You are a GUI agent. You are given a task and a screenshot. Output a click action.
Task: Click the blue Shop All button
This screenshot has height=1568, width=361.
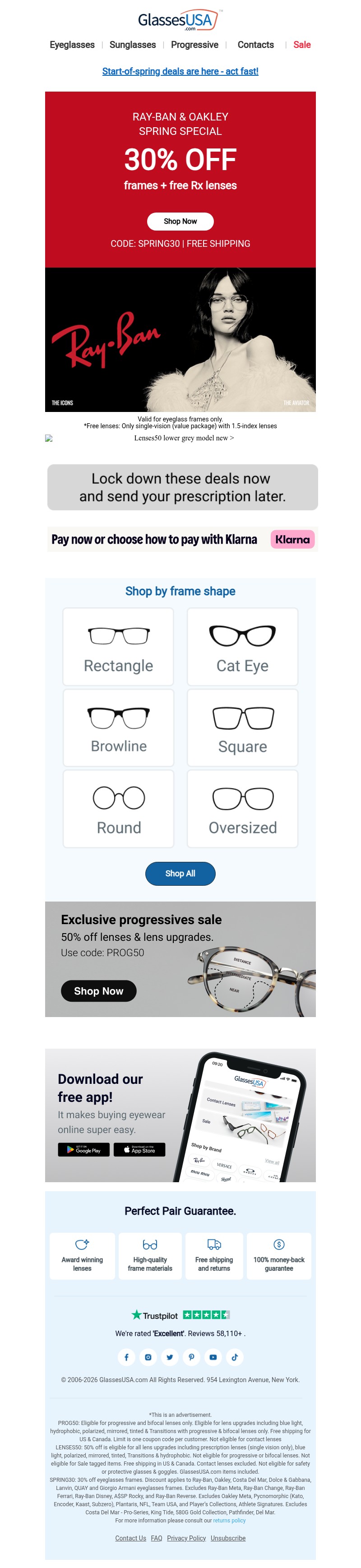tap(180, 874)
